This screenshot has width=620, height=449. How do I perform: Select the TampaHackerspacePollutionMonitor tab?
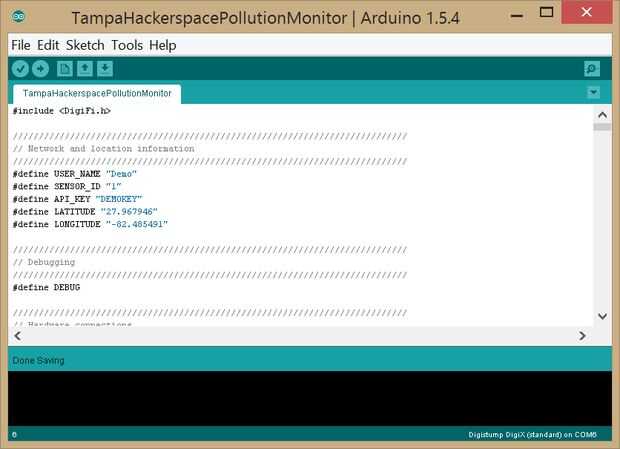click(x=97, y=93)
